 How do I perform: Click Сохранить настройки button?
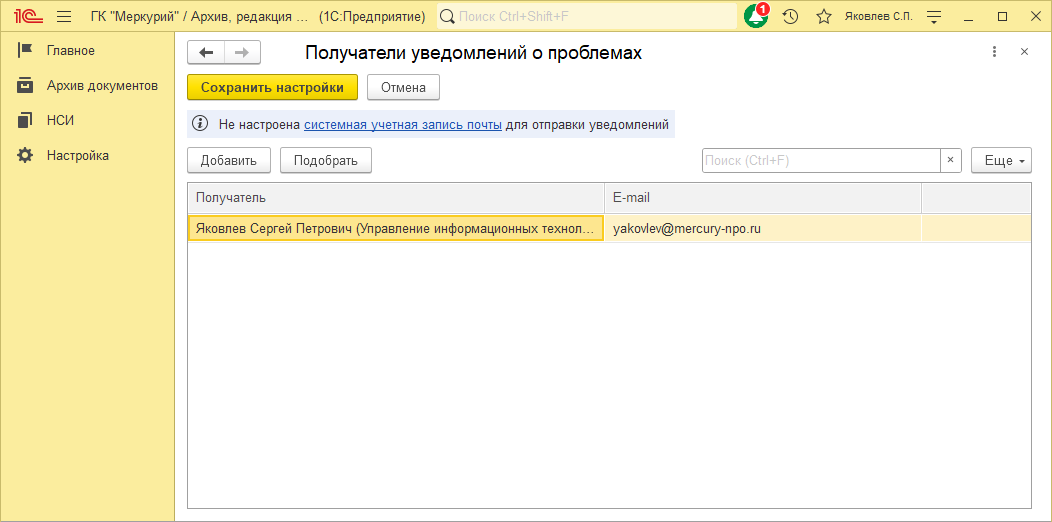click(272, 87)
